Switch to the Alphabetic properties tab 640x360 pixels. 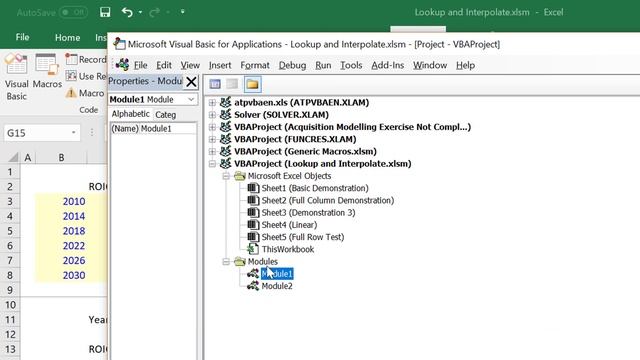point(130,114)
